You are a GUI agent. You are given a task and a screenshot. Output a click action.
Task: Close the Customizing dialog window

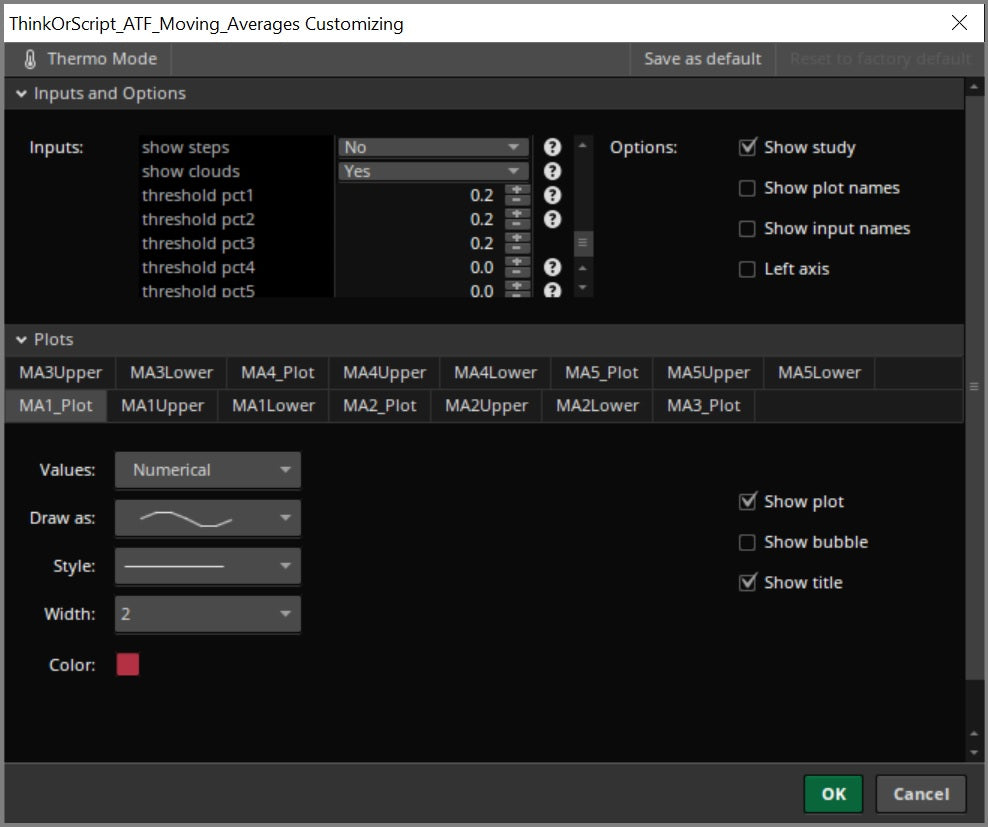959,23
